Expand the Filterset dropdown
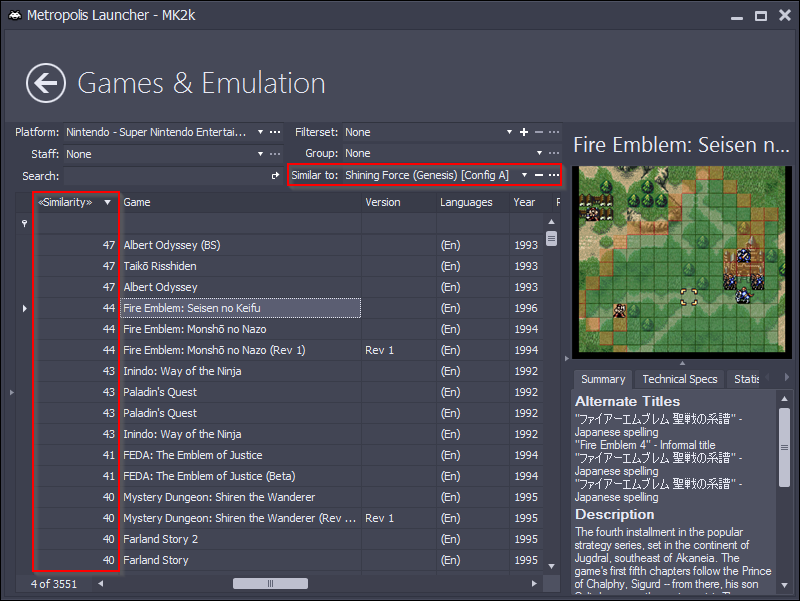 click(x=509, y=132)
